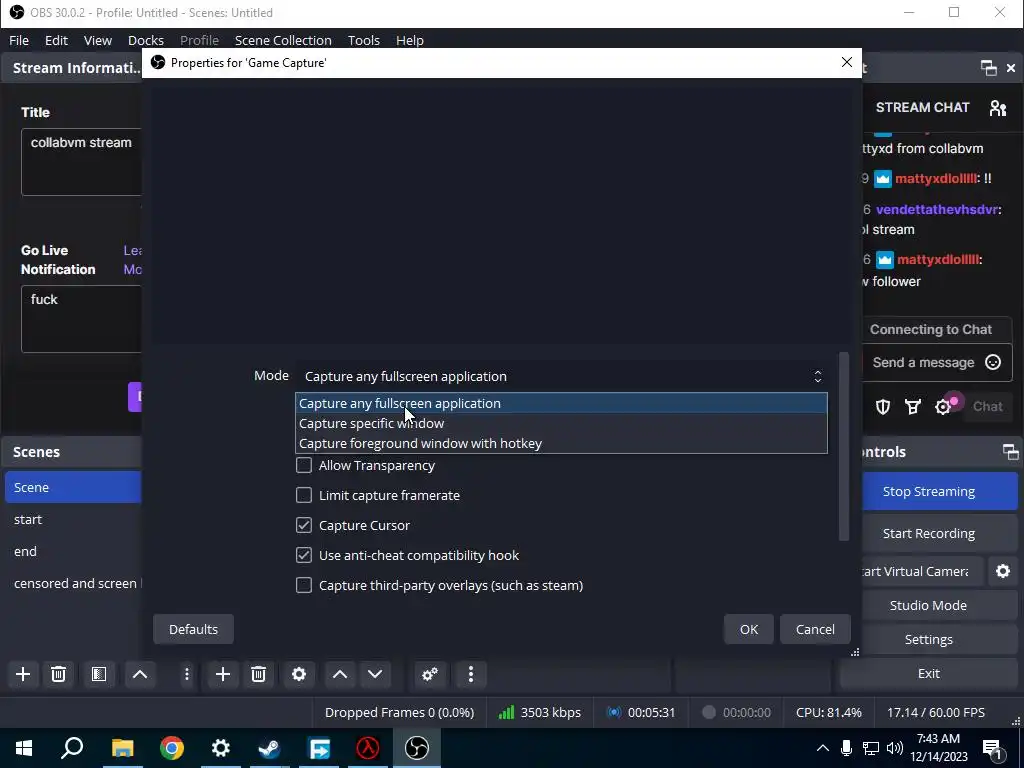Viewport: 1024px width, 768px height.
Task: Show hidden system tray icons chevron
Action: pos(823,748)
